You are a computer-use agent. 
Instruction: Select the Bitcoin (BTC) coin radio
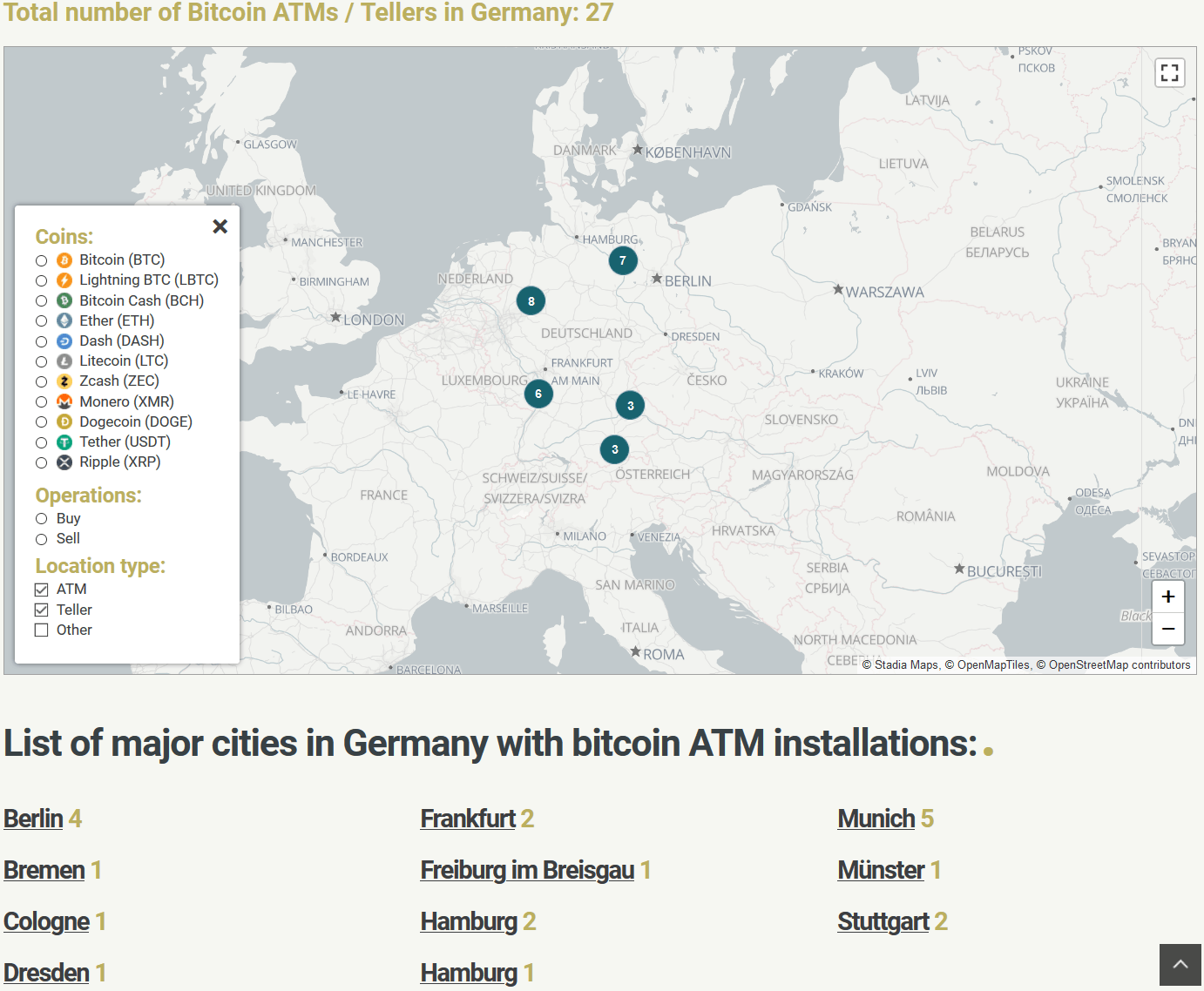(41, 260)
